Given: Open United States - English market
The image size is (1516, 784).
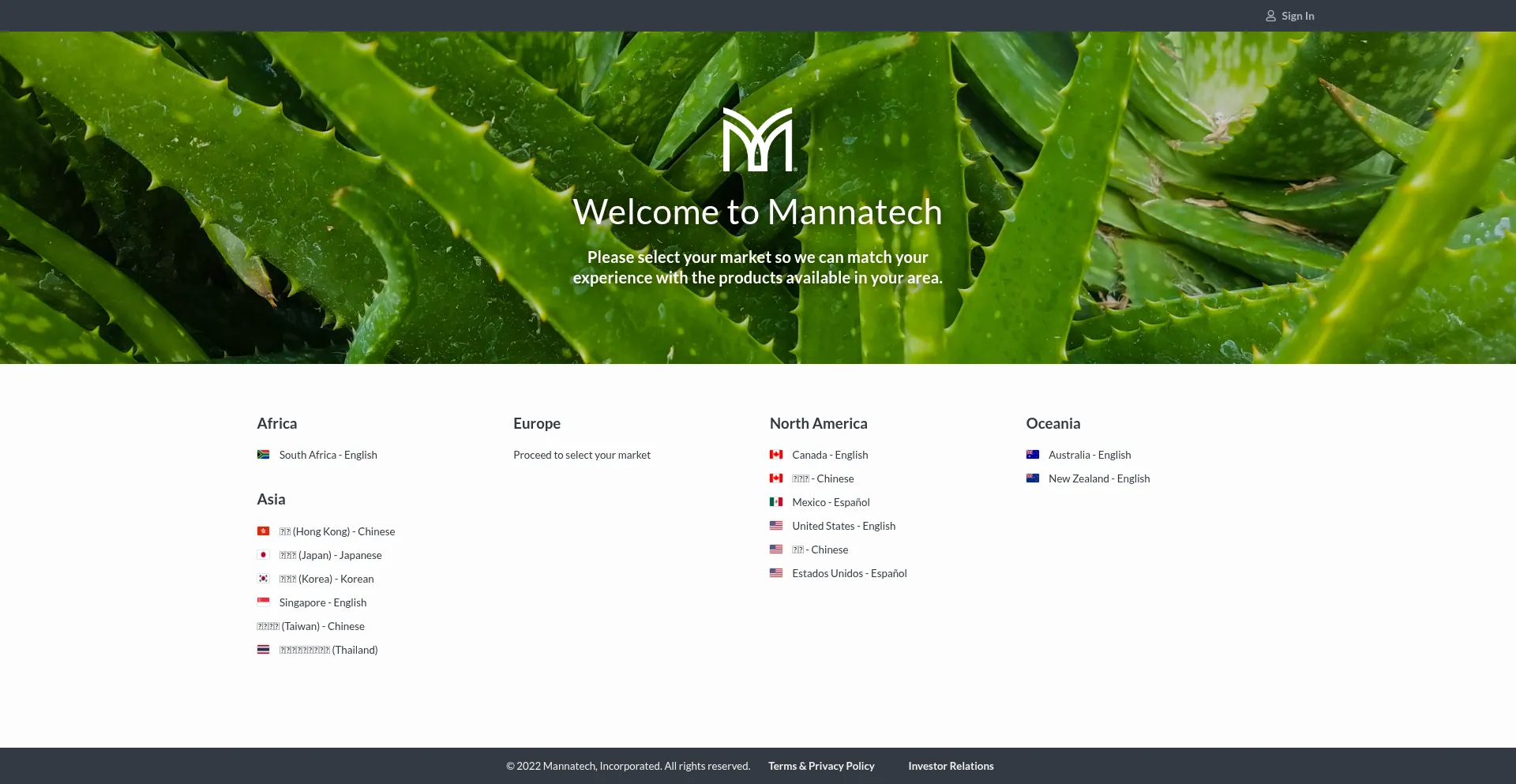Looking at the screenshot, I should 843,526.
